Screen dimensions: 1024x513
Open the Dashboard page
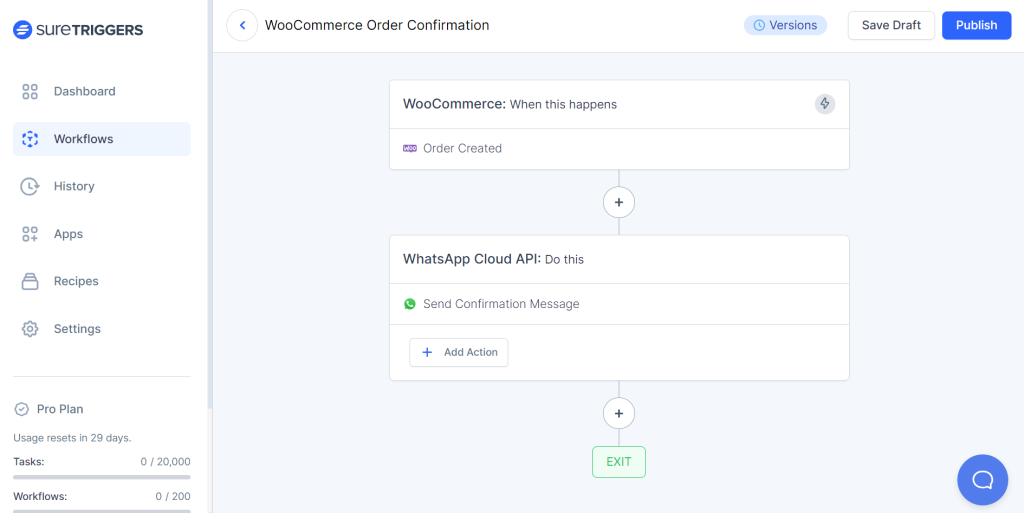click(84, 91)
